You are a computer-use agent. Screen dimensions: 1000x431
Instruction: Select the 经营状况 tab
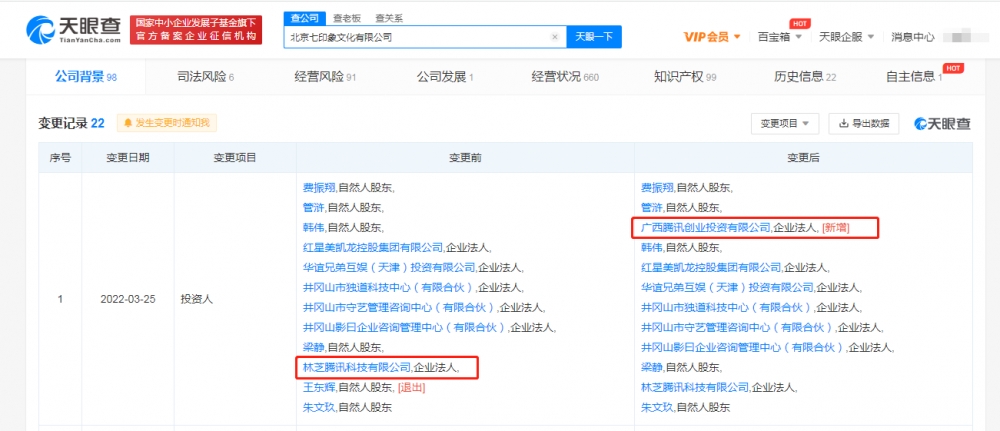pos(565,77)
